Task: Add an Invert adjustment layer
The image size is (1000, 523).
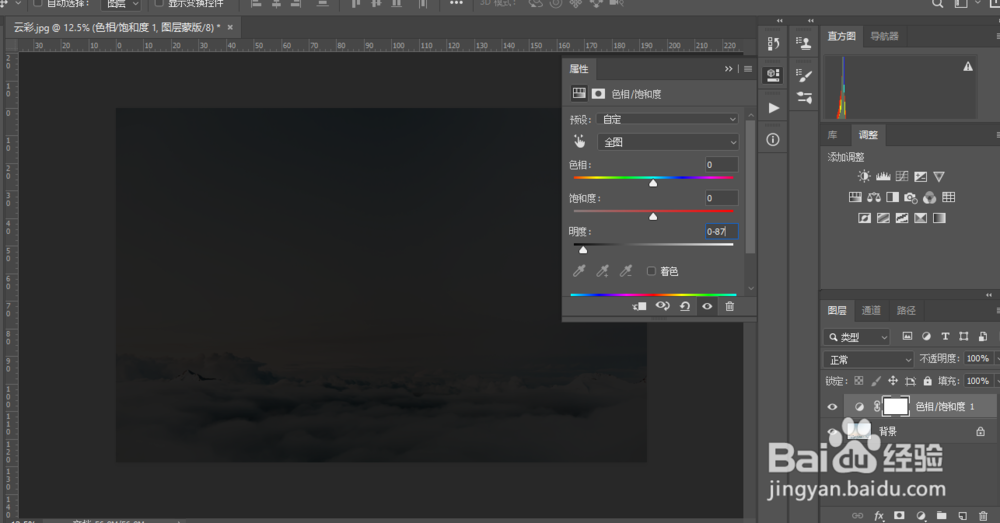Action: (x=864, y=218)
